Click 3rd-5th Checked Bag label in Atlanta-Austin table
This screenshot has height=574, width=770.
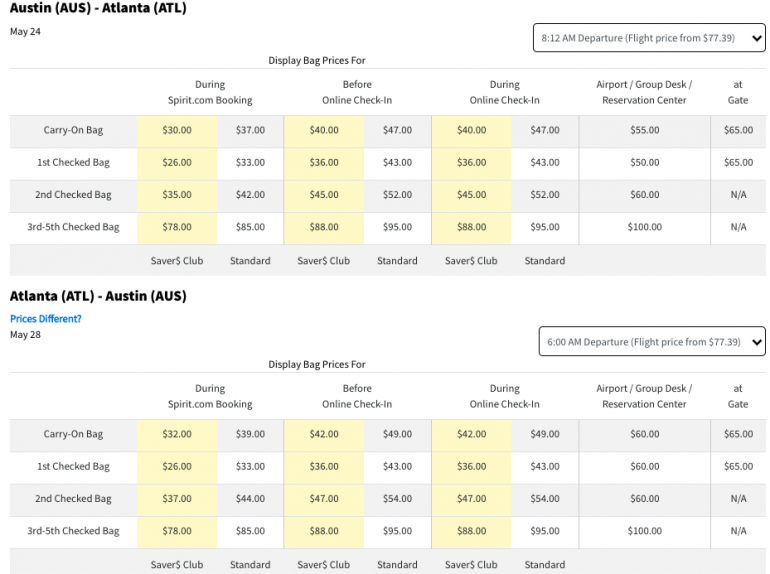pyautogui.click(x=73, y=531)
